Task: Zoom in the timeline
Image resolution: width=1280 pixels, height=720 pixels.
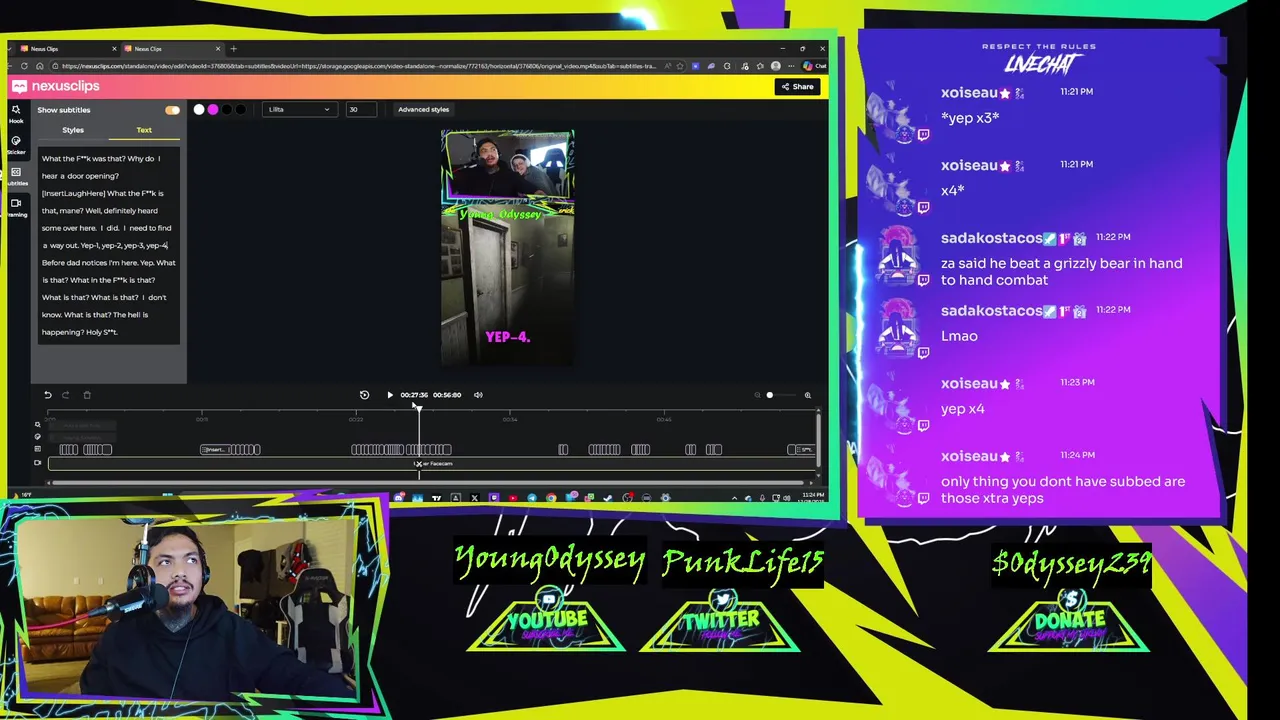Action: [808, 395]
